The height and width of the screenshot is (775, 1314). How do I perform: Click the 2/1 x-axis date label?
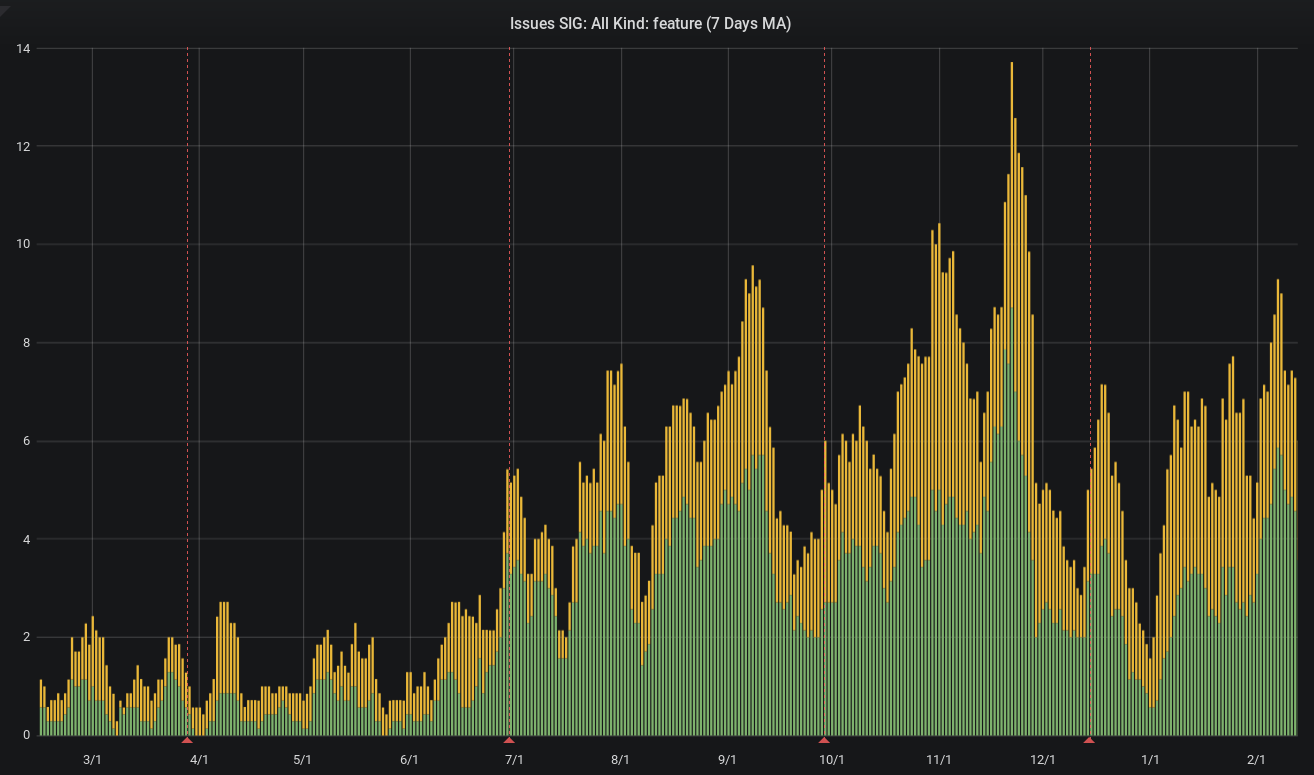[x=1257, y=760]
